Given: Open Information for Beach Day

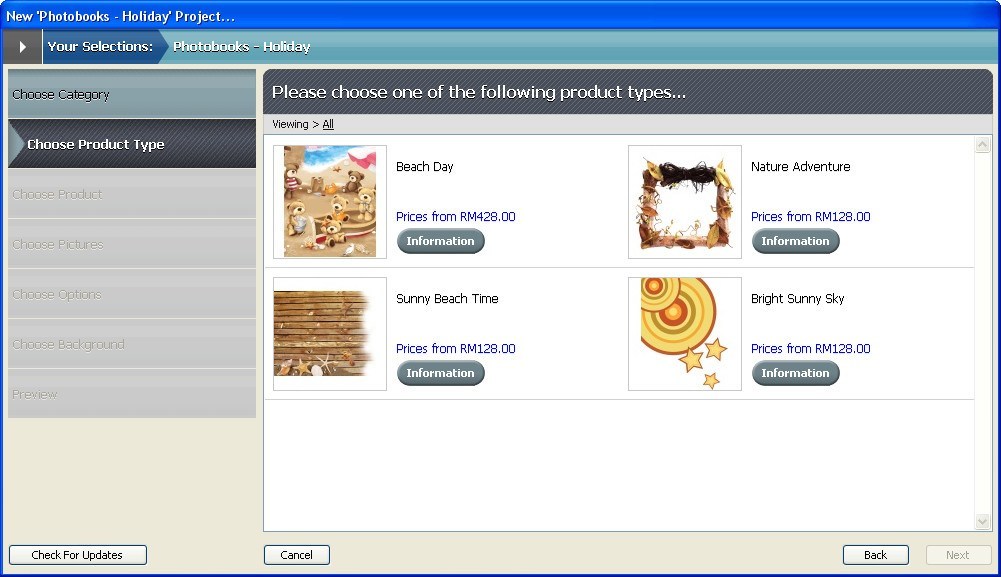Looking at the screenshot, I should tap(440, 241).
